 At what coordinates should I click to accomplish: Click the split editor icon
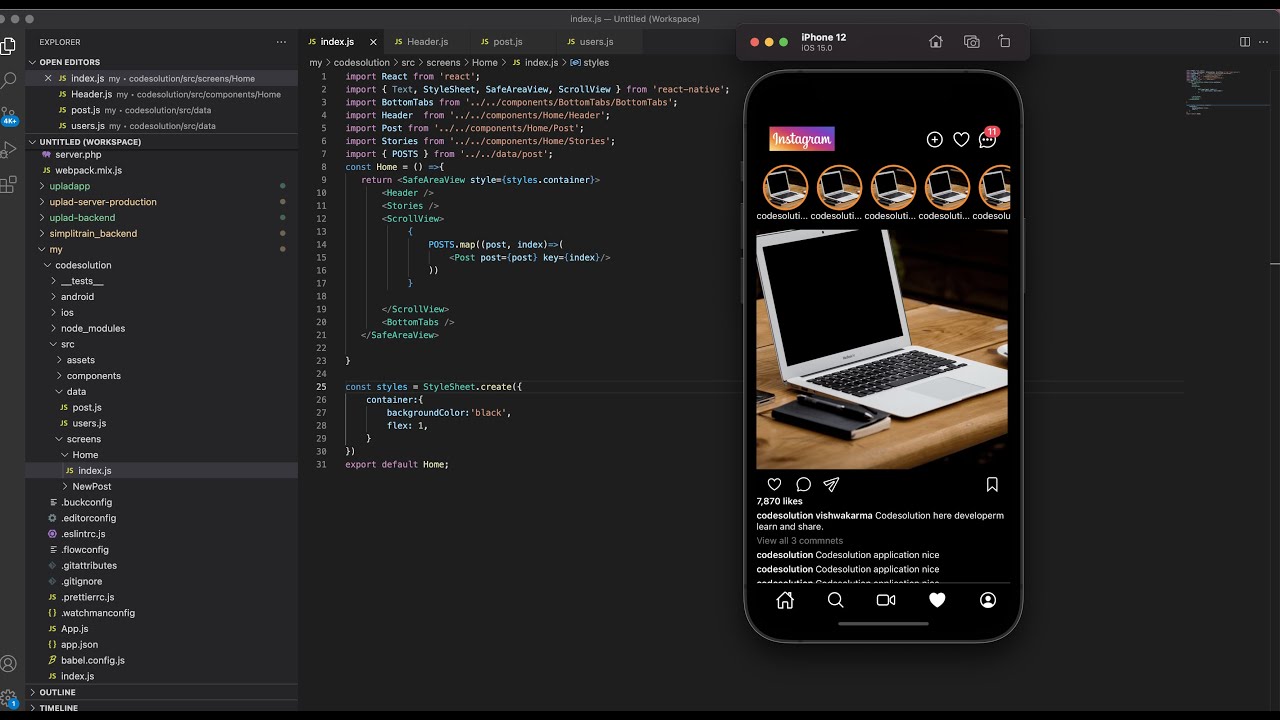click(x=1245, y=42)
